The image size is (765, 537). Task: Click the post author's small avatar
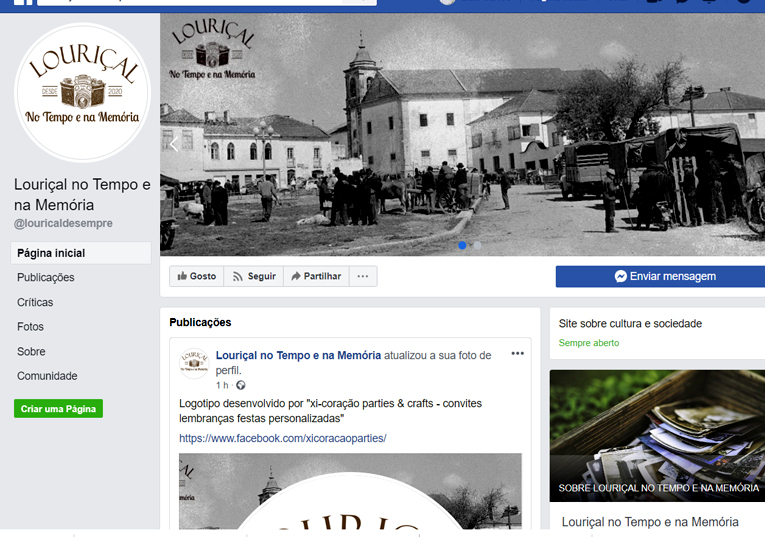(x=194, y=363)
